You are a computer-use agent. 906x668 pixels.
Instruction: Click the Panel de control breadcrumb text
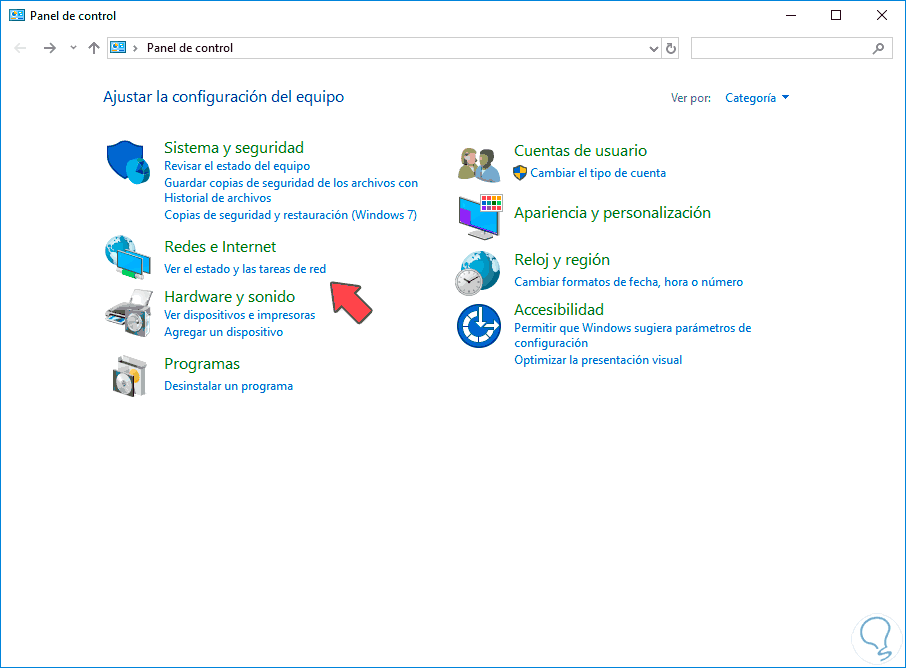coord(190,48)
